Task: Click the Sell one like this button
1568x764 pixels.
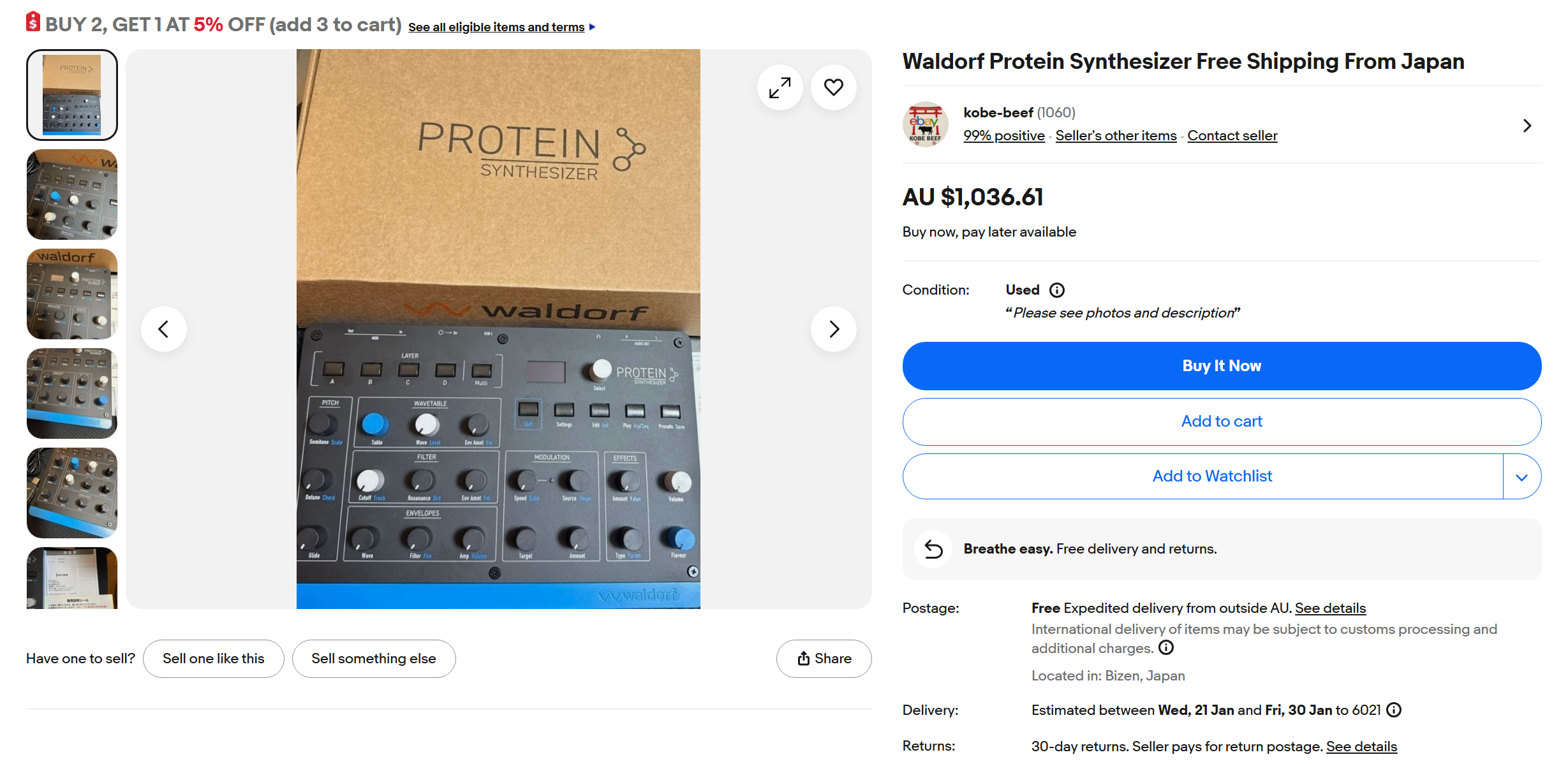Action: coord(213,659)
